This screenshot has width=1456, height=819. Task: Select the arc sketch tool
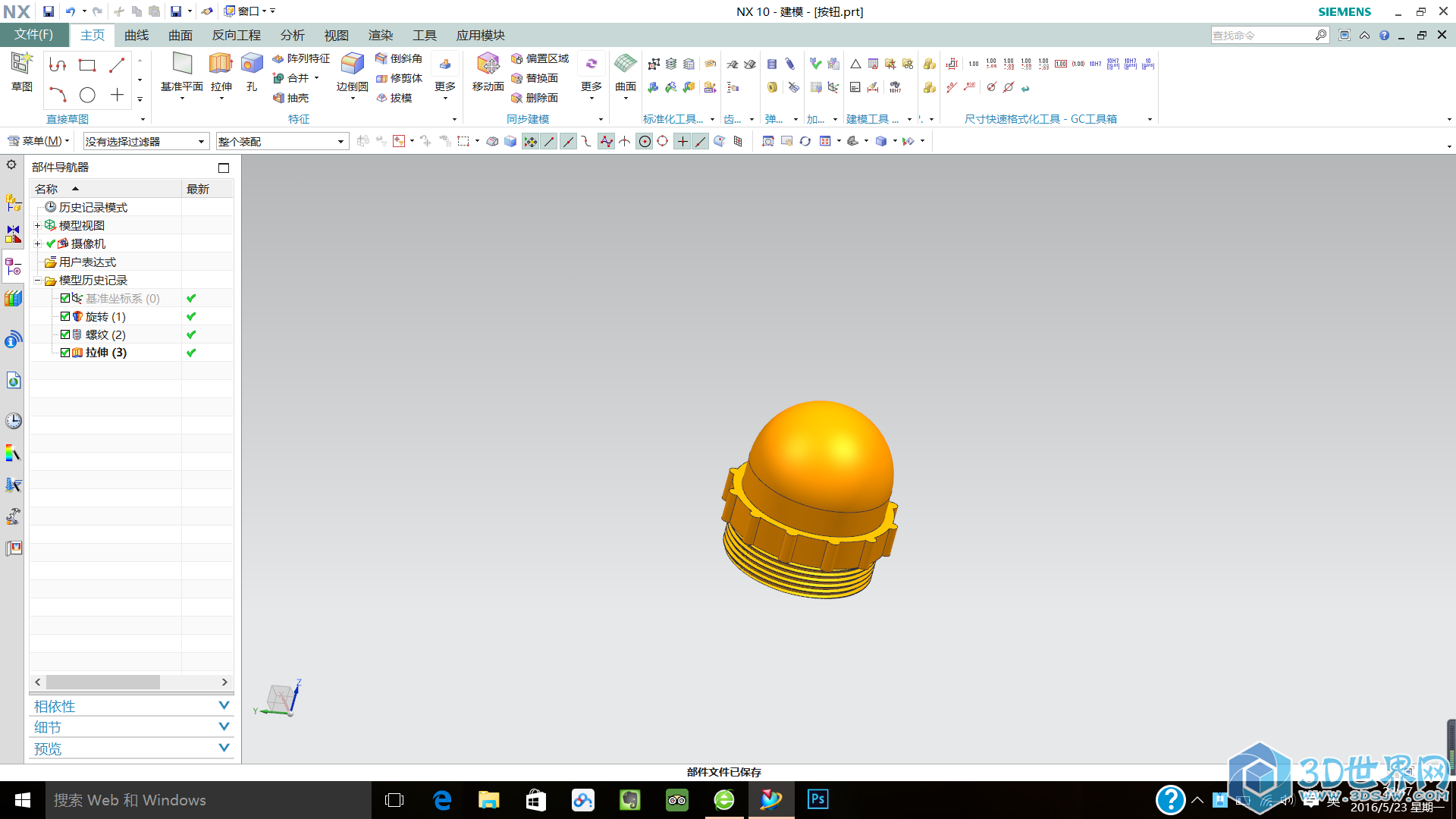tap(58, 95)
